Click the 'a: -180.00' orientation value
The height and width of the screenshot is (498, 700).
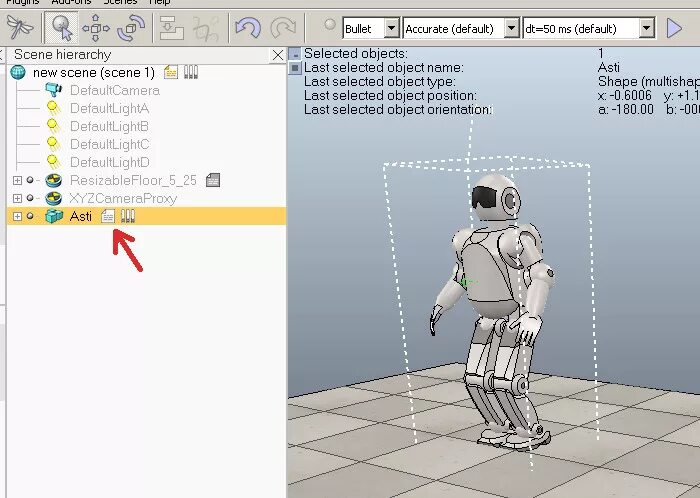tap(625, 109)
